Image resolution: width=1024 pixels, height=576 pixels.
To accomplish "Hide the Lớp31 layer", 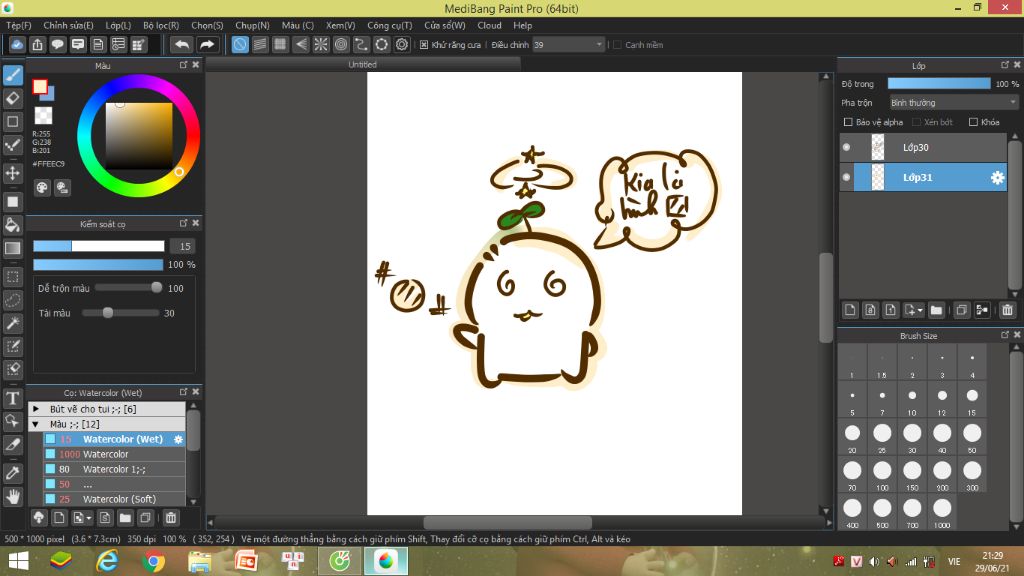I will (846, 178).
